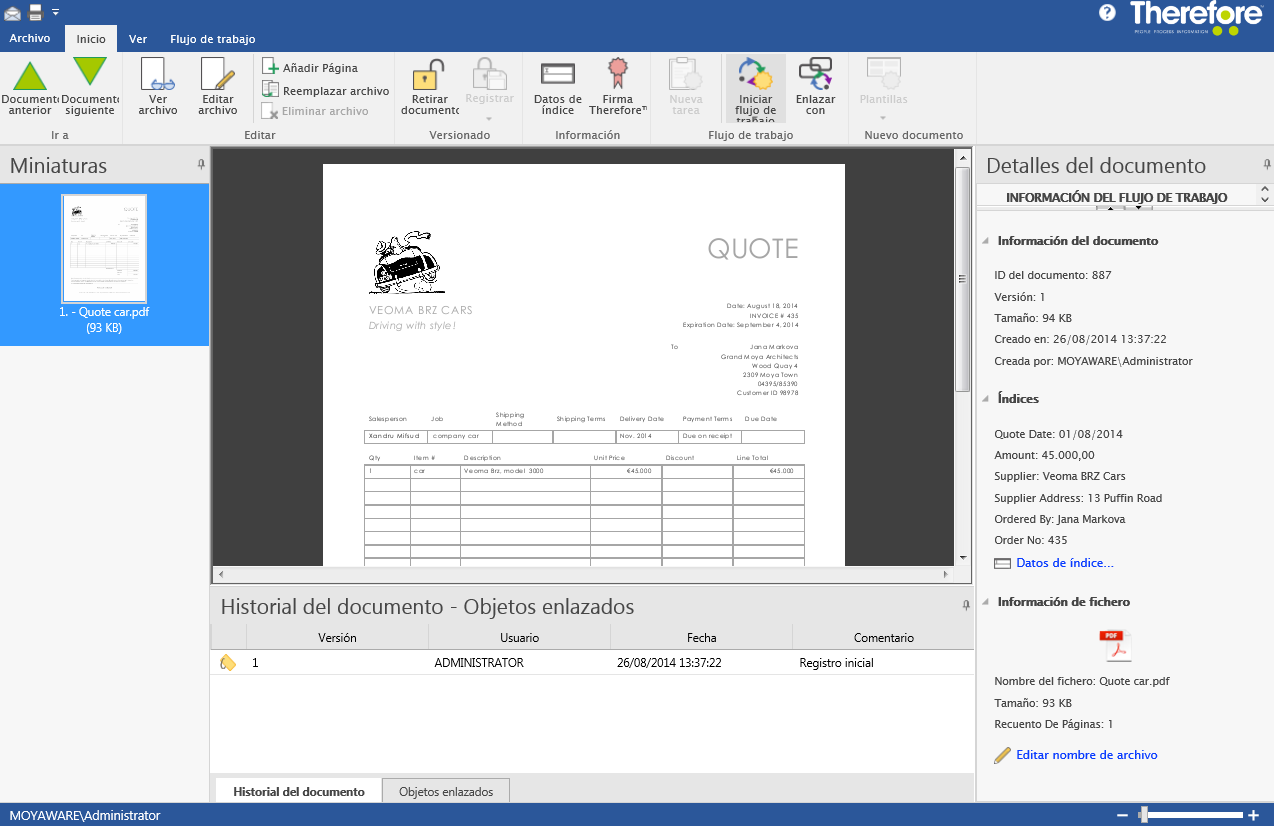Click the MOYAWARE\Administrator status bar text

point(85,815)
